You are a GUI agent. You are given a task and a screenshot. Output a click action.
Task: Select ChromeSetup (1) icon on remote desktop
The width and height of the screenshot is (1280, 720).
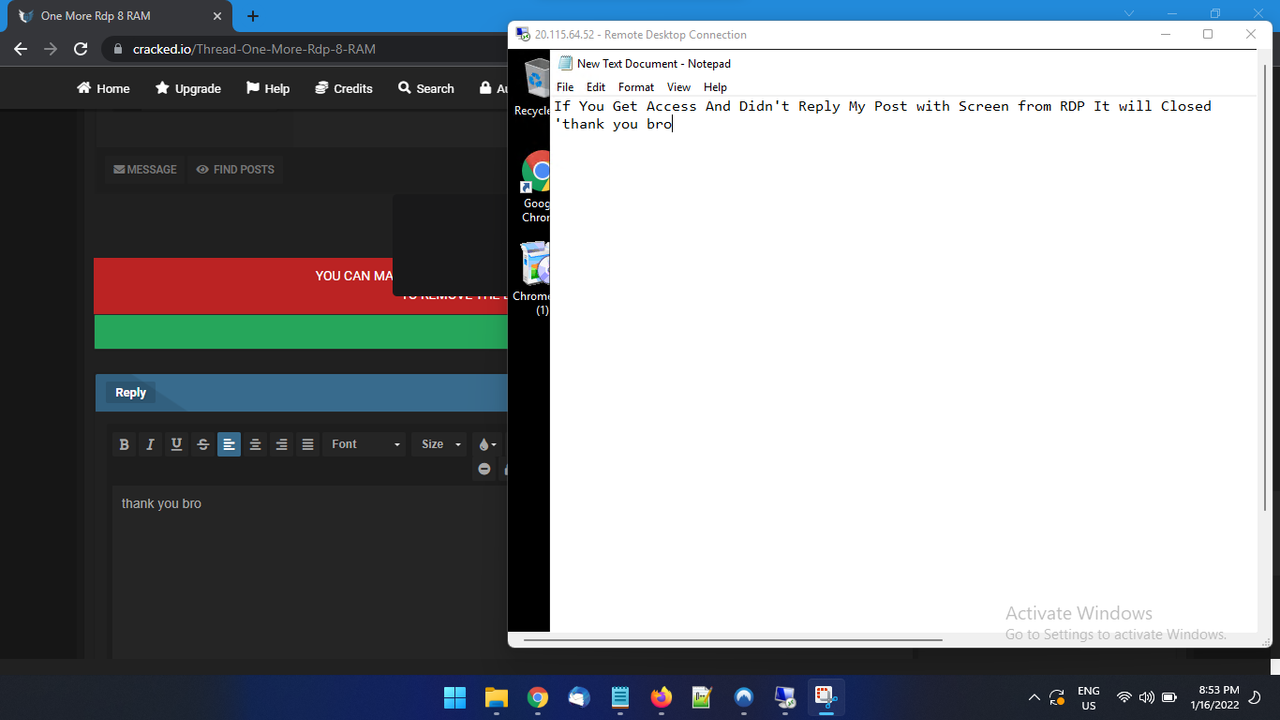[x=534, y=278]
